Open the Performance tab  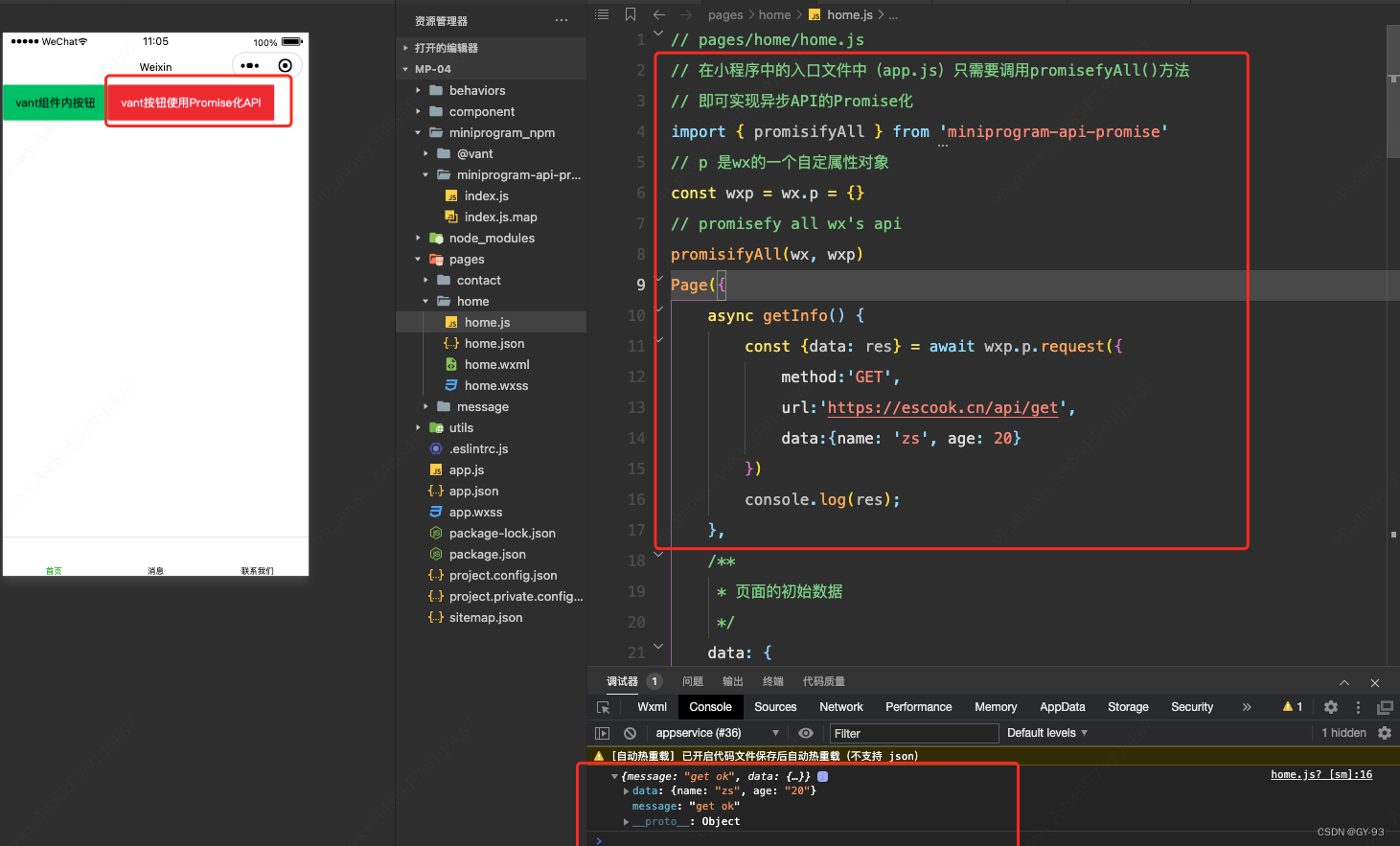click(x=918, y=707)
